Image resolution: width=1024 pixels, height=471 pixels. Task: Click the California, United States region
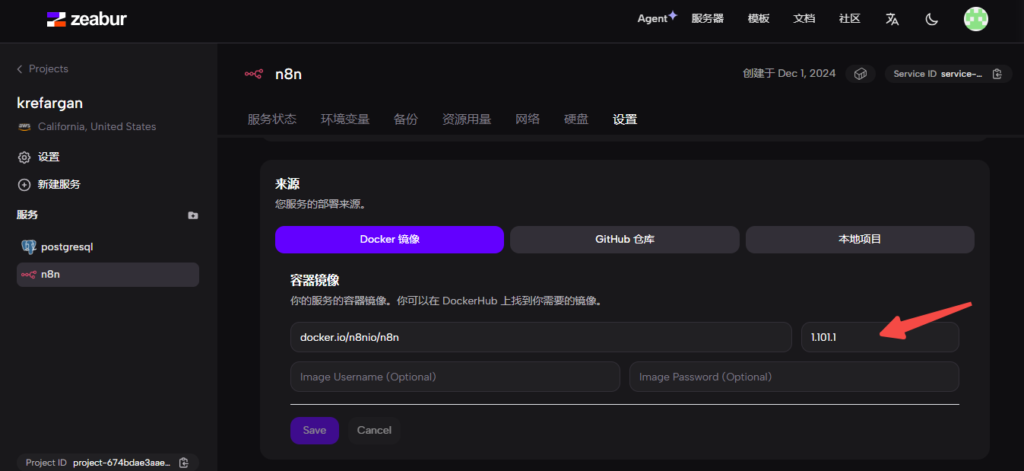point(97,127)
